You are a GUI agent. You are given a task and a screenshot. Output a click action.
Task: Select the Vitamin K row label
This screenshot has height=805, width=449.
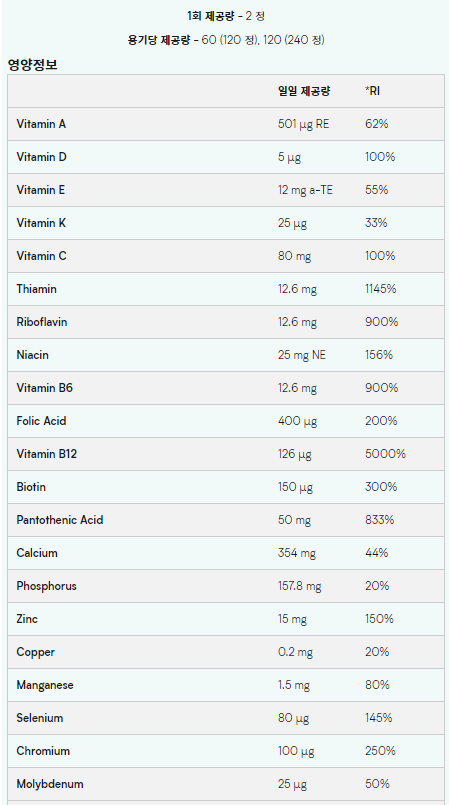(41, 223)
